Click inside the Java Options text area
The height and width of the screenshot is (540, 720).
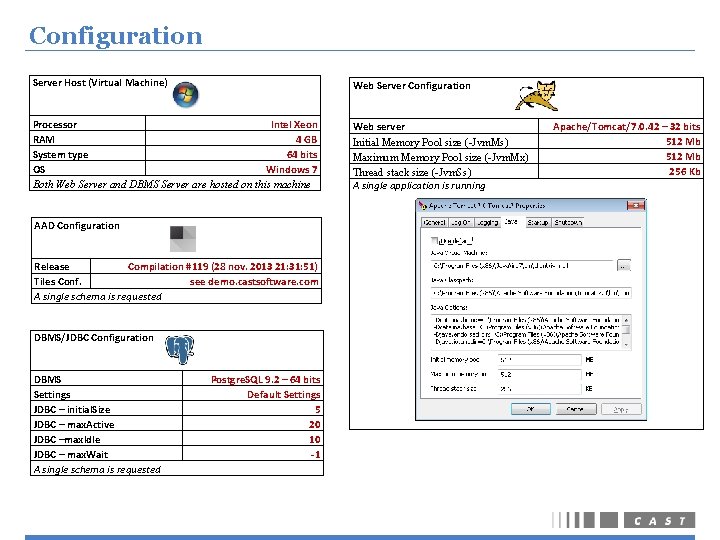[x=527, y=332]
